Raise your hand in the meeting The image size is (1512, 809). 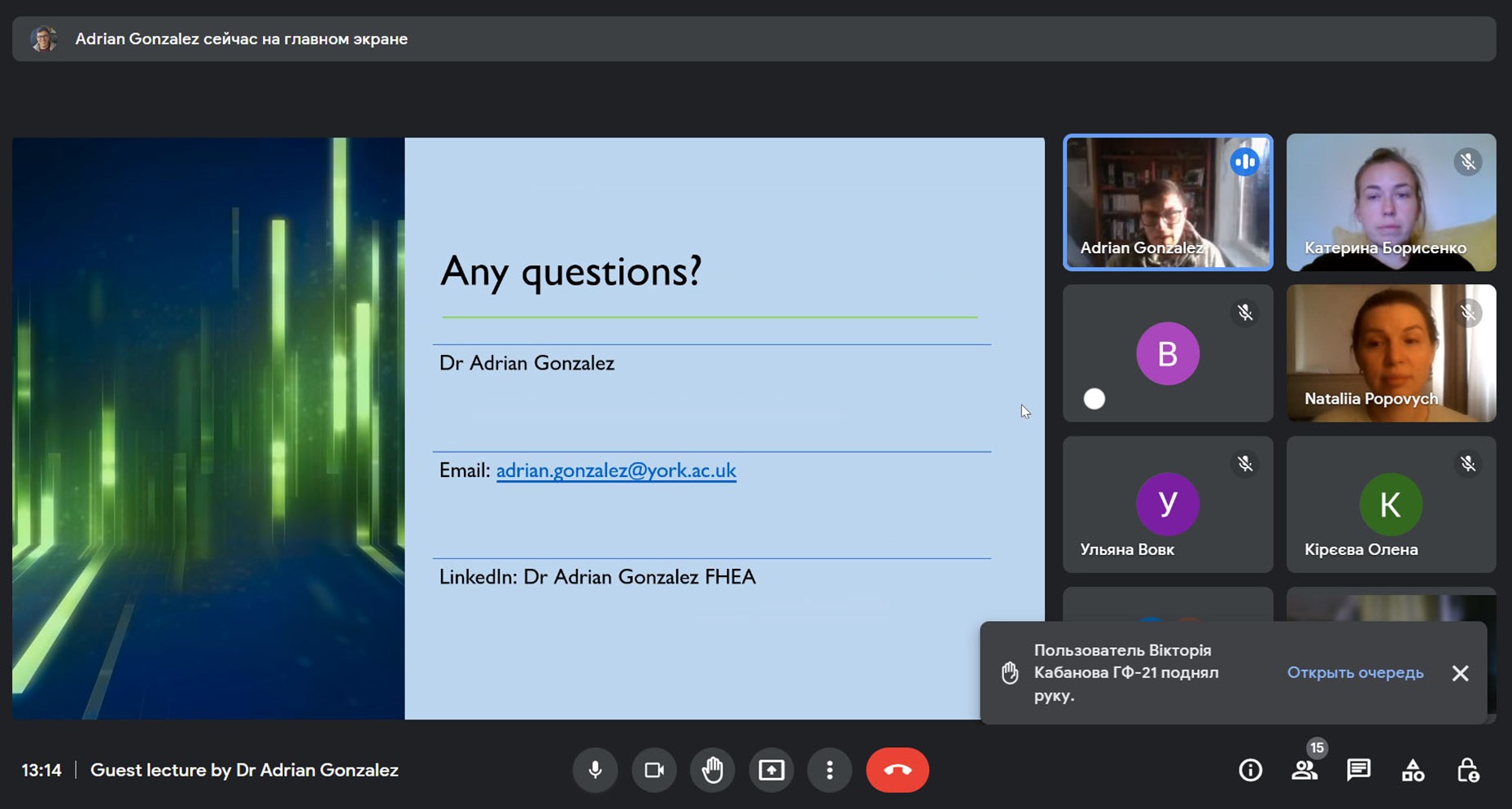pyautogui.click(x=712, y=770)
